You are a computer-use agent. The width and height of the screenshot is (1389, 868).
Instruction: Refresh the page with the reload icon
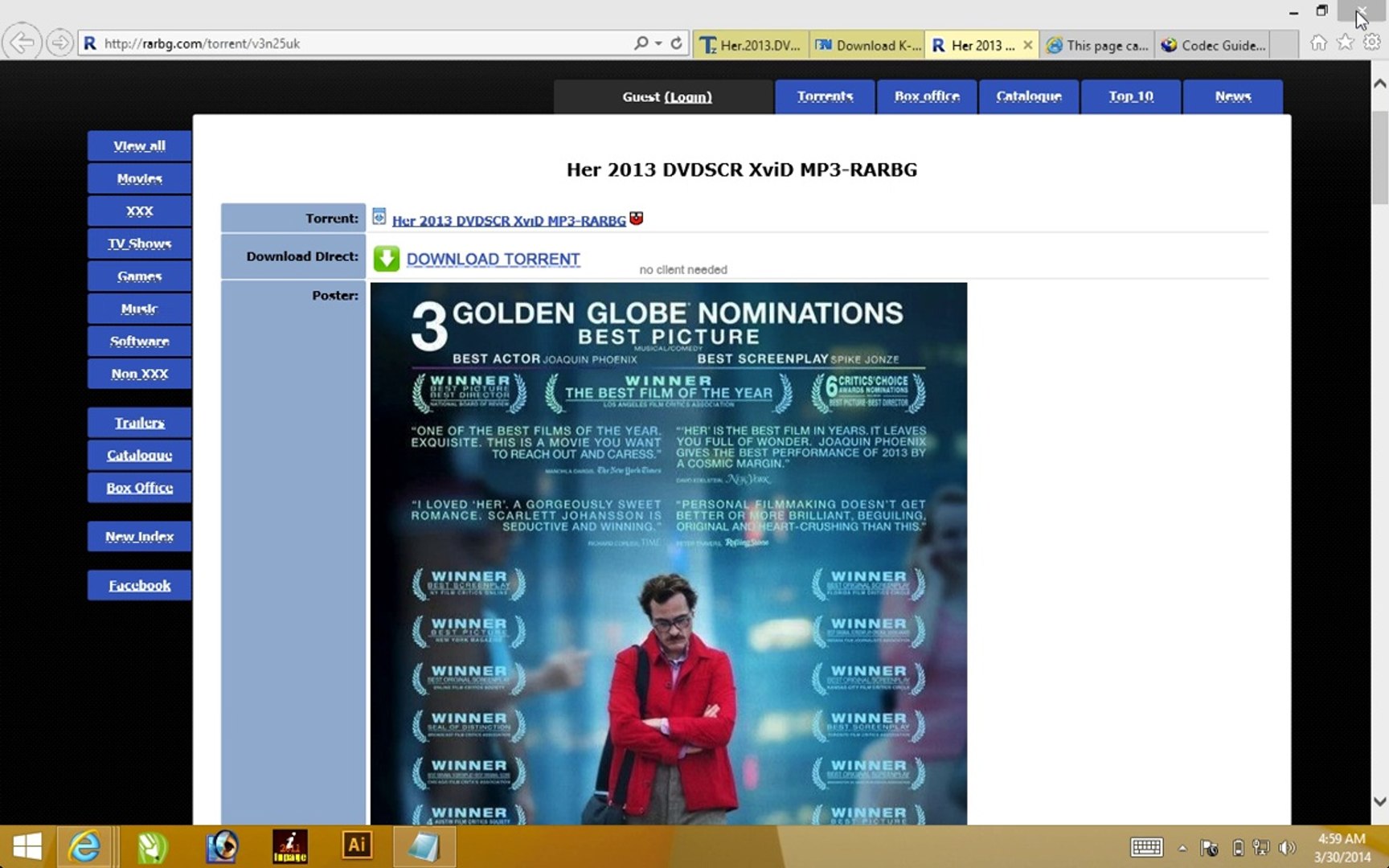point(677,43)
